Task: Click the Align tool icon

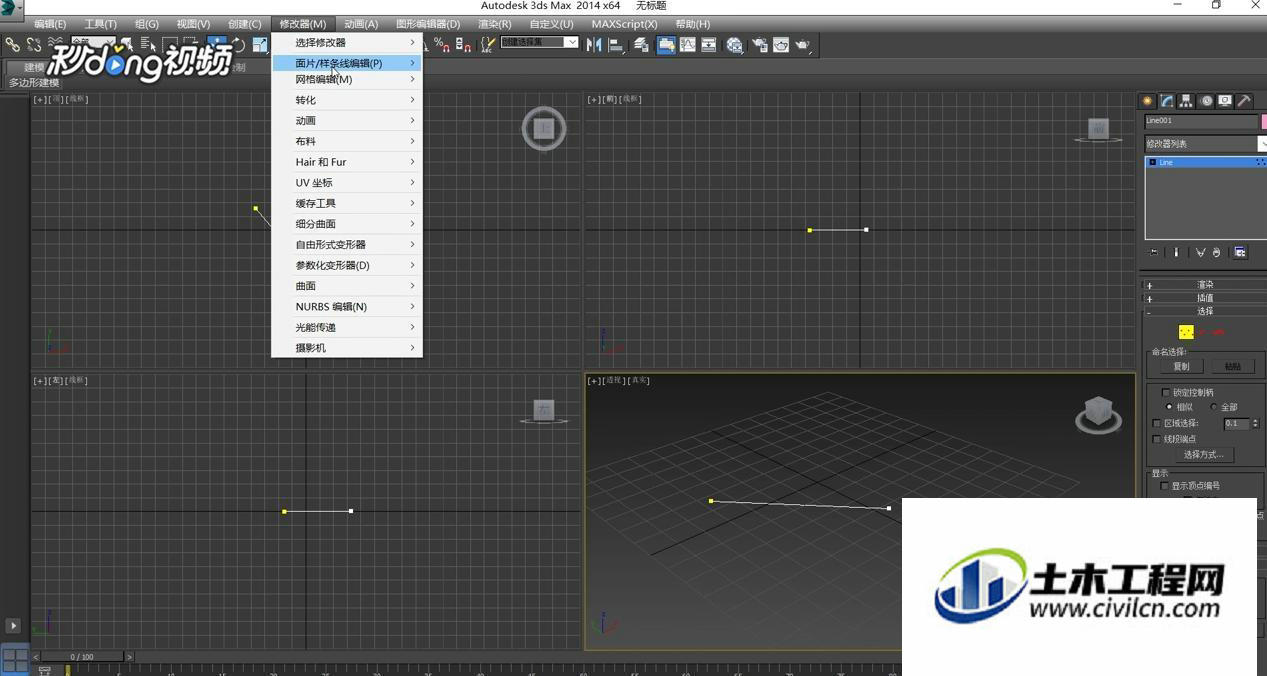Action: [615, 44]
